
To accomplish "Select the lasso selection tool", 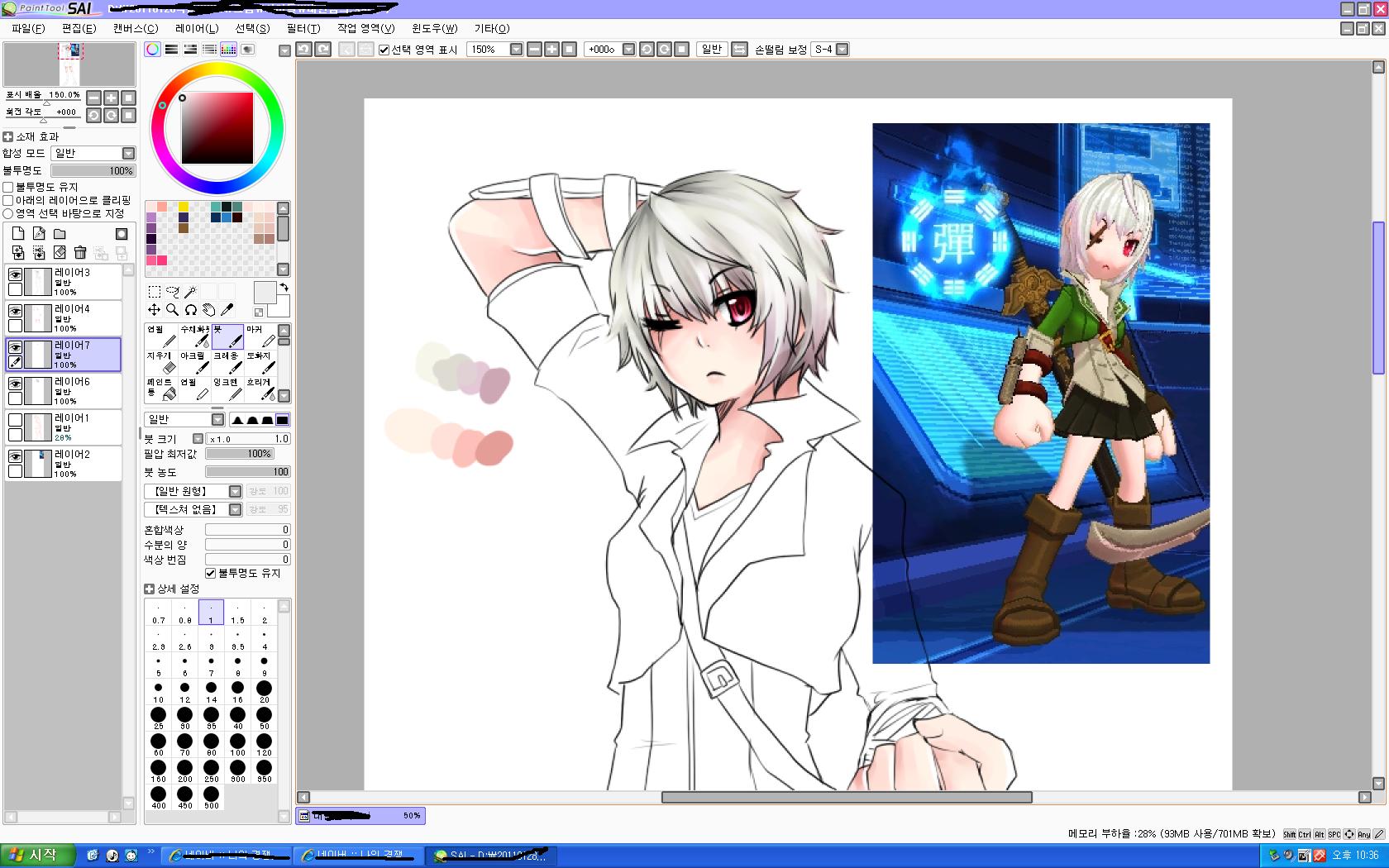I will coord(173,291).
